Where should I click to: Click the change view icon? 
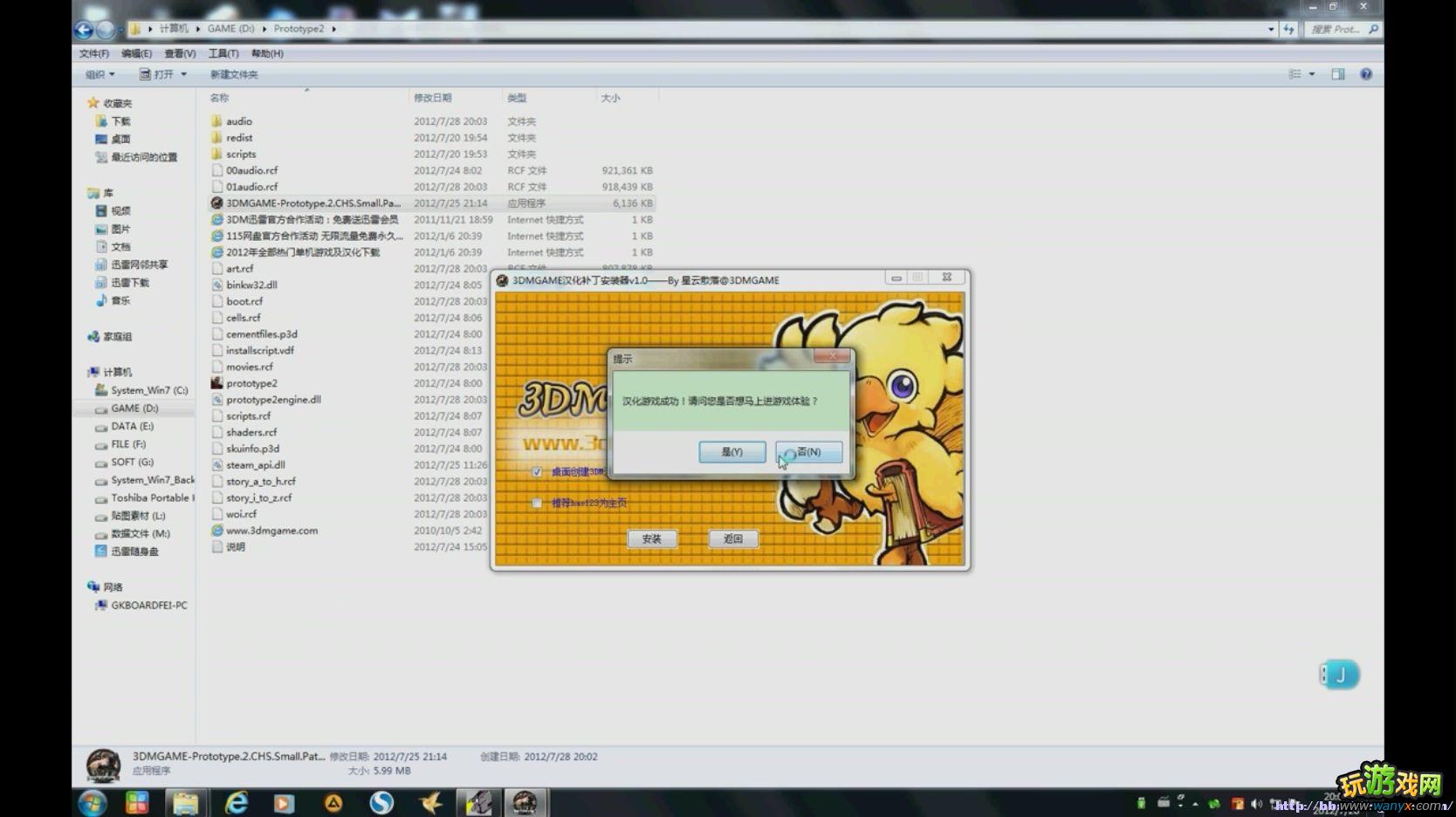[1295, 74]
